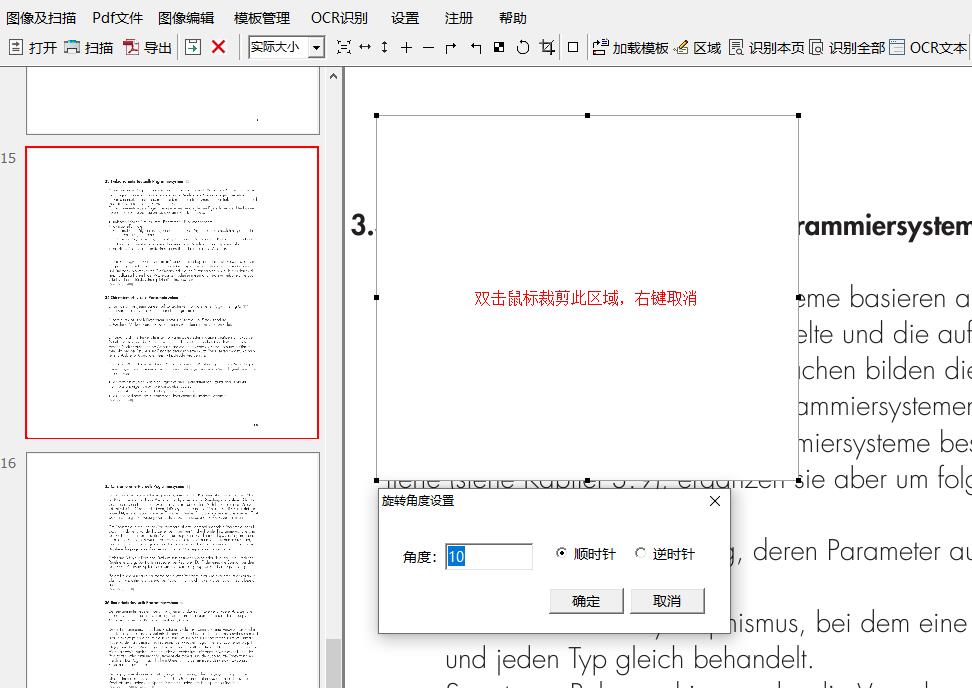Open the 模板管理 menu
The height and width of the screenshot is (688, 972).
[x=262, y=18]
